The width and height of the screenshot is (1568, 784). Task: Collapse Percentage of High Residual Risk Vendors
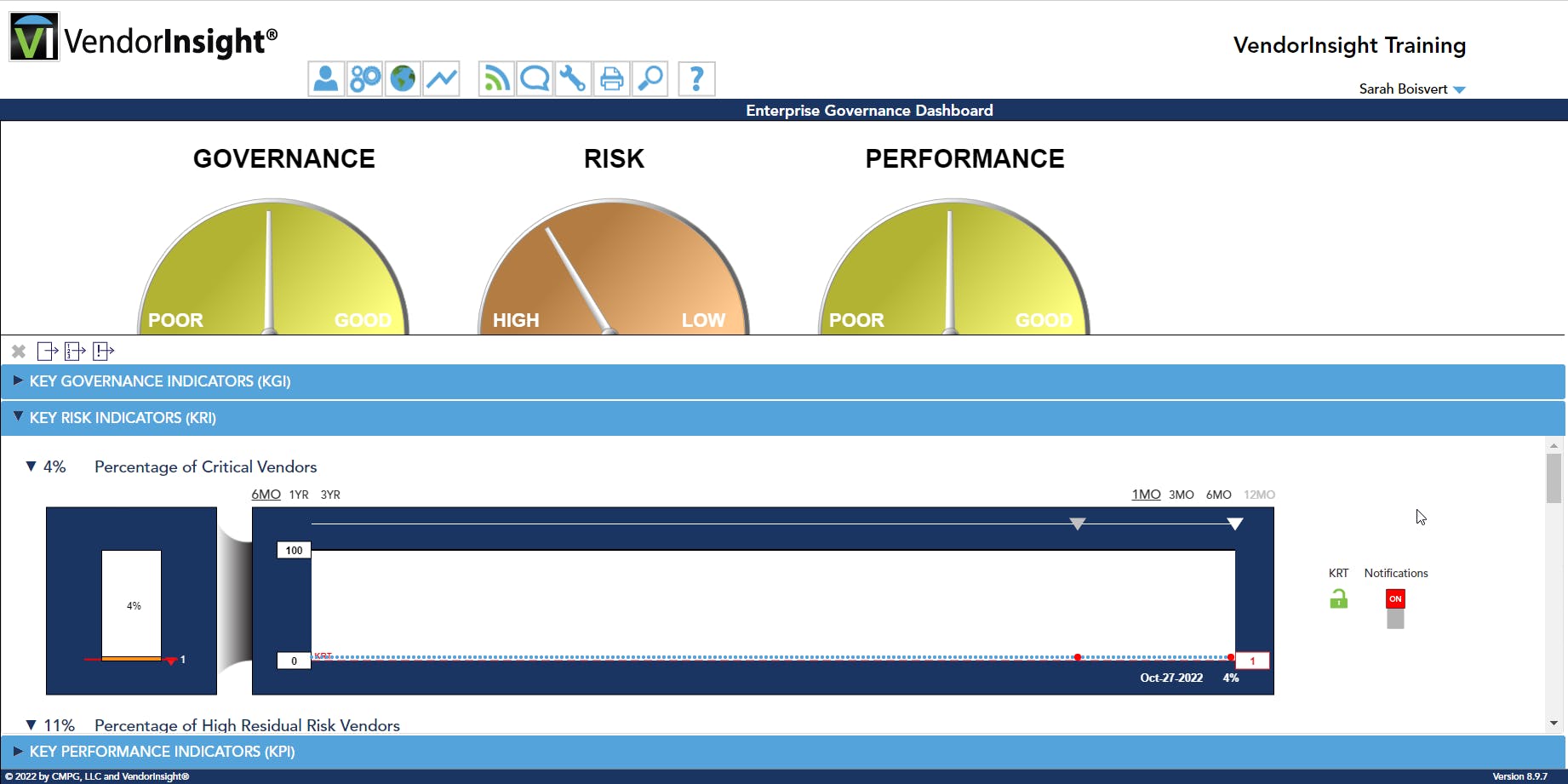[x=31, y=725]
